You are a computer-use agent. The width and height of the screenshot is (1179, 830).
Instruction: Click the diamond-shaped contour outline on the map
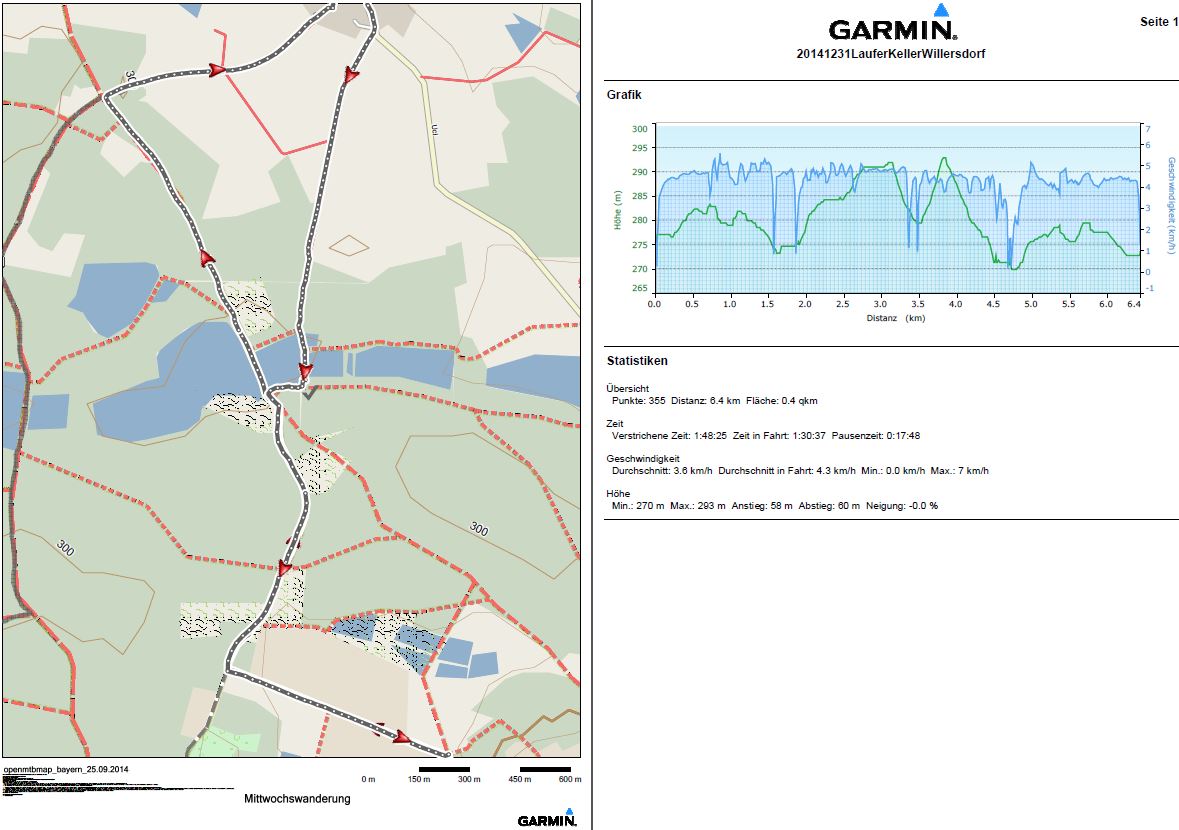click(349, 244)
